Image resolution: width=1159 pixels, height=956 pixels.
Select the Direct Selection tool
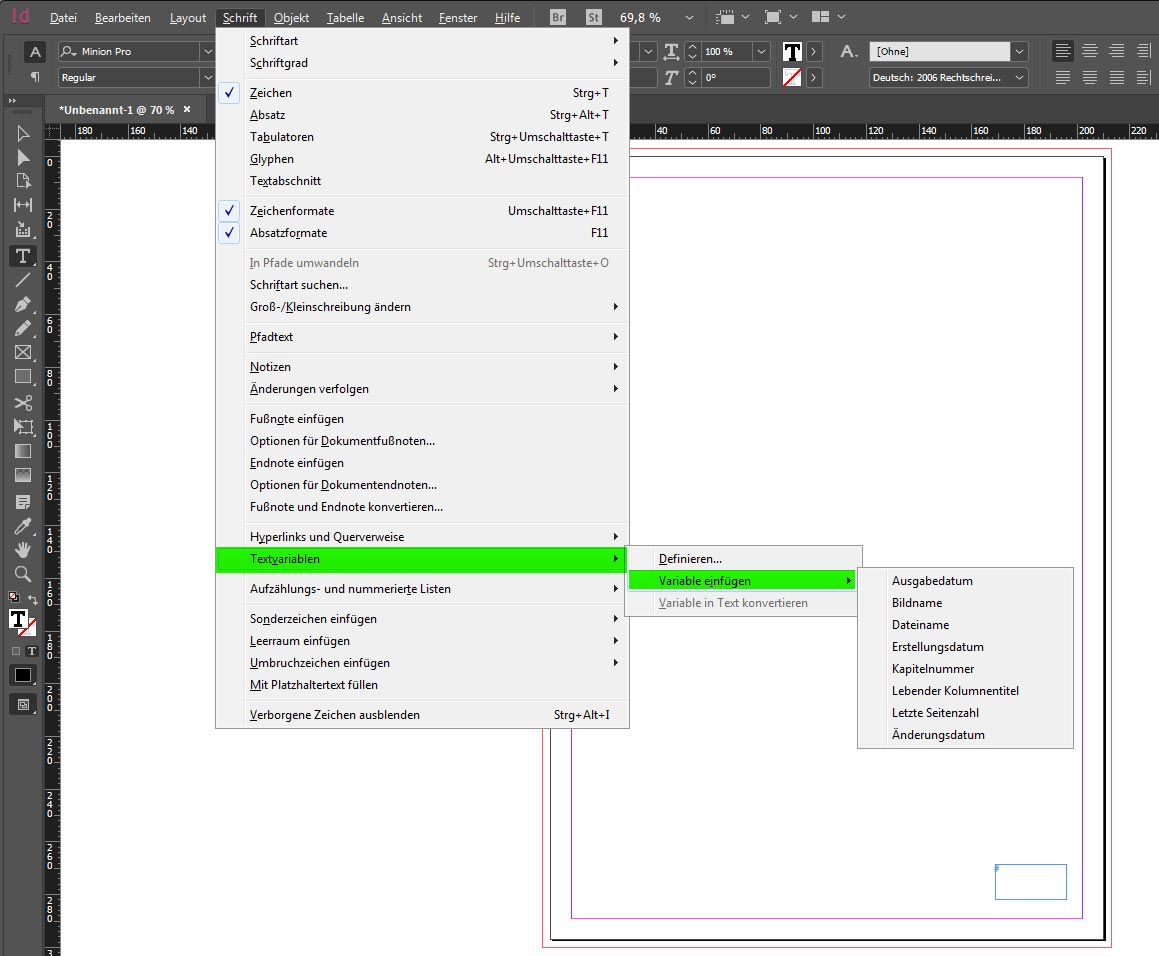pos(23,157)
